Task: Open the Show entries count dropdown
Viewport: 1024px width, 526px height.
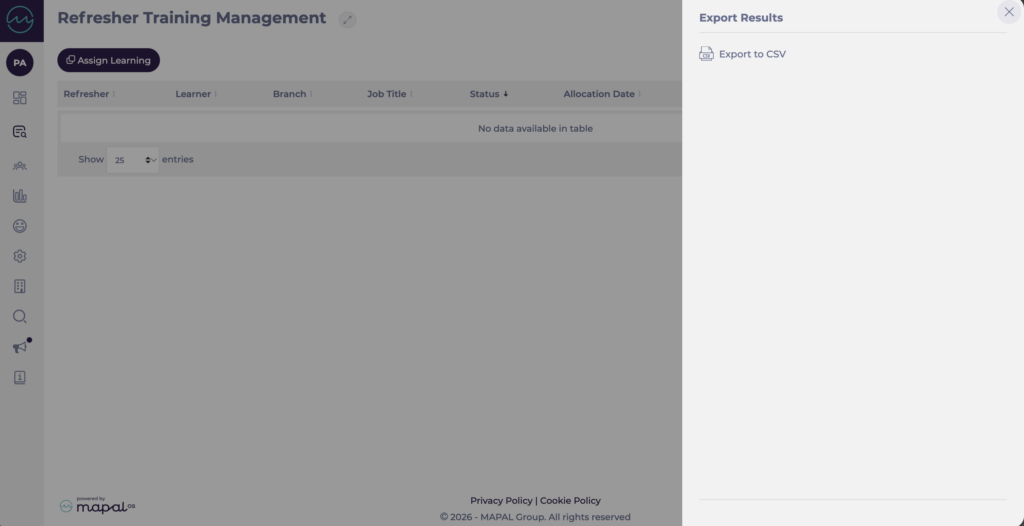Action: [x=133, y=160]
